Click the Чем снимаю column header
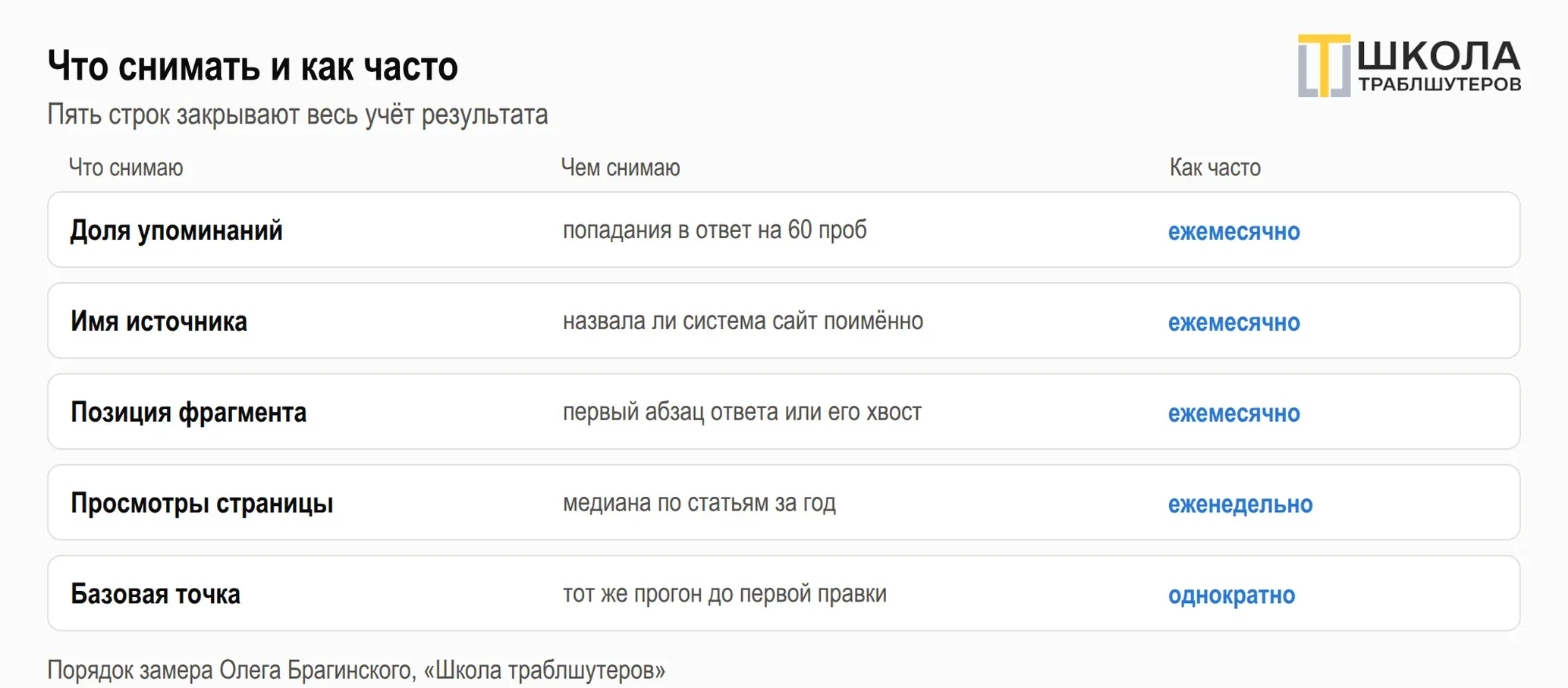 click(x=621, y=168)
